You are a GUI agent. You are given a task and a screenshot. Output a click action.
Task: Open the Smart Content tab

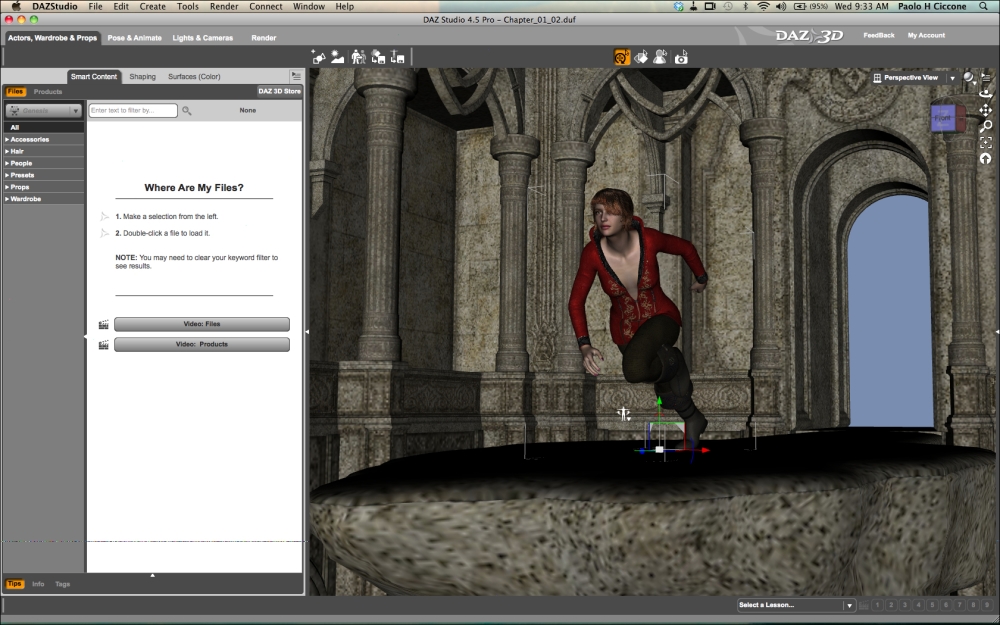coord(94,77)
